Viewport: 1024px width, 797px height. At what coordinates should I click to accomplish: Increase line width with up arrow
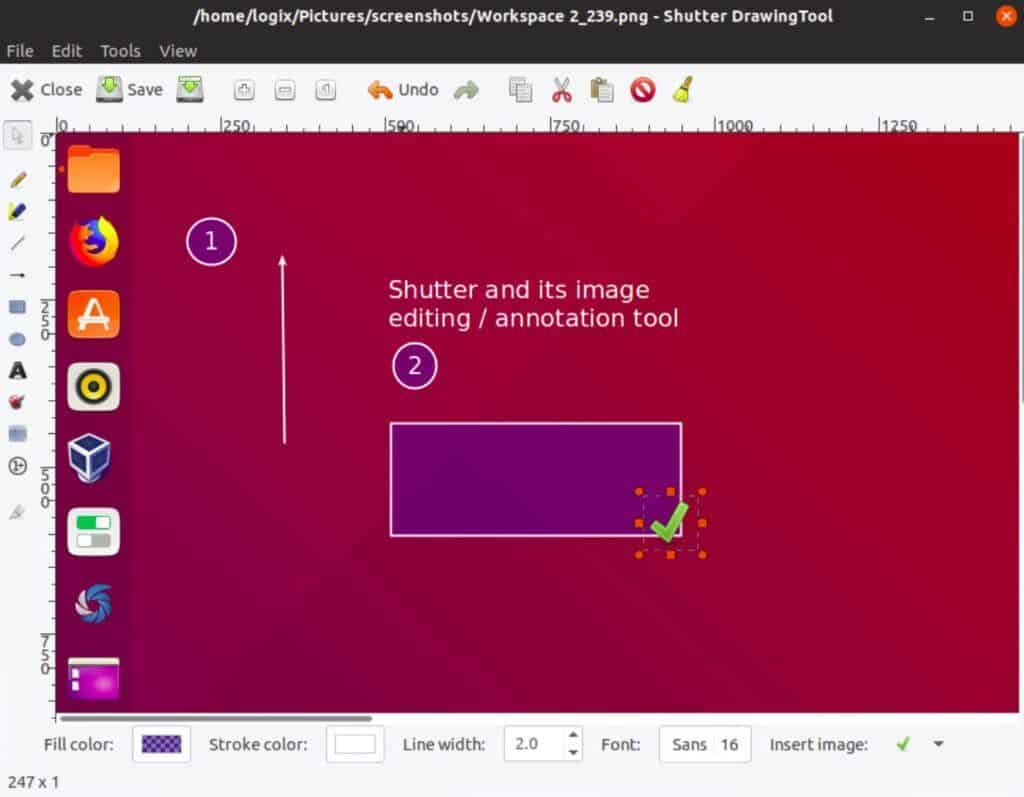coord(573,735)
